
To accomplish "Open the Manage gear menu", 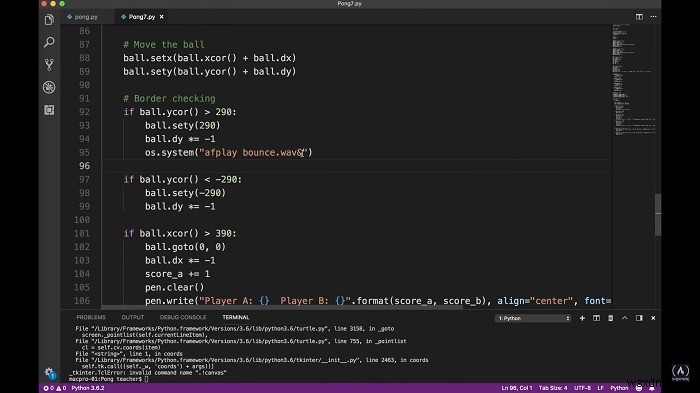I will point(49,372).
